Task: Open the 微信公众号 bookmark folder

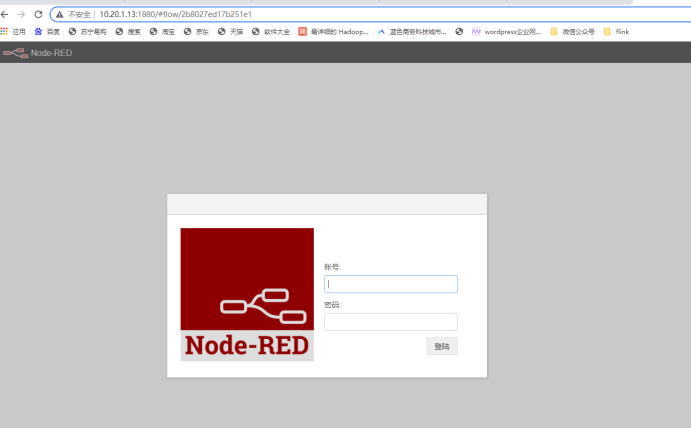Action: [x=572, y=31]
